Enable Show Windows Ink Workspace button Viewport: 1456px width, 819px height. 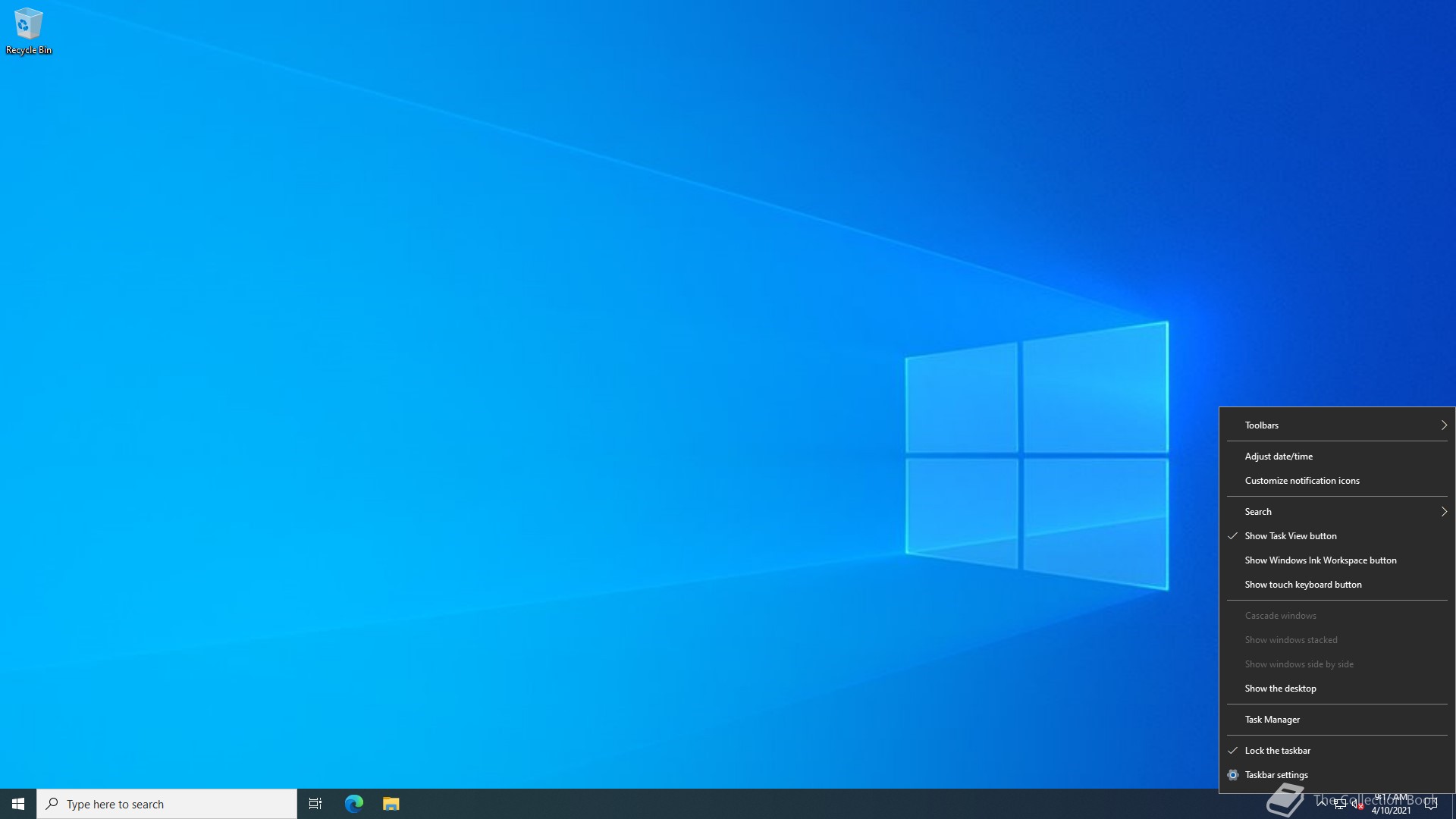[x=1320, y=560]
